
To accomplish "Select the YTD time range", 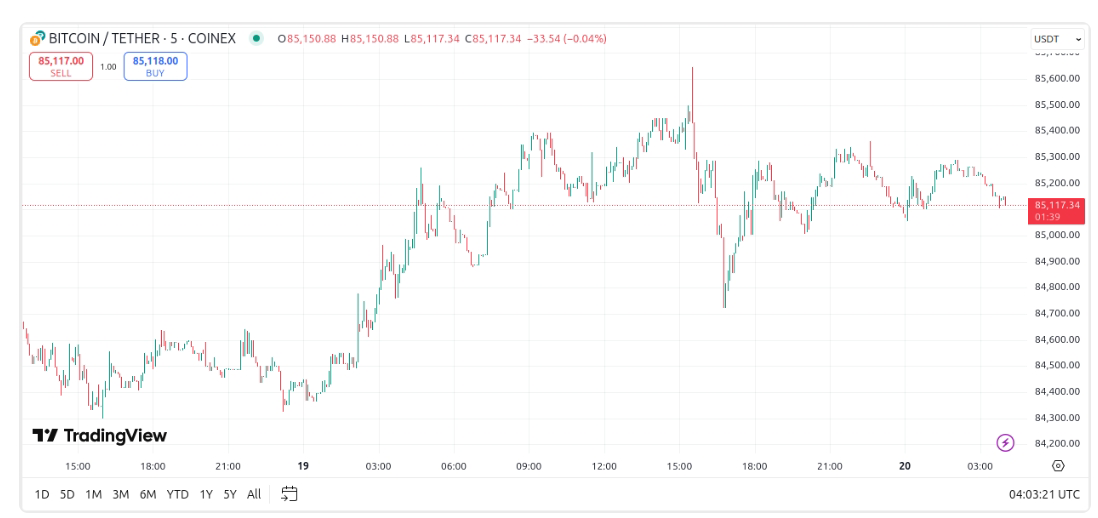I will pyautogui.click(x=178, y=494).
